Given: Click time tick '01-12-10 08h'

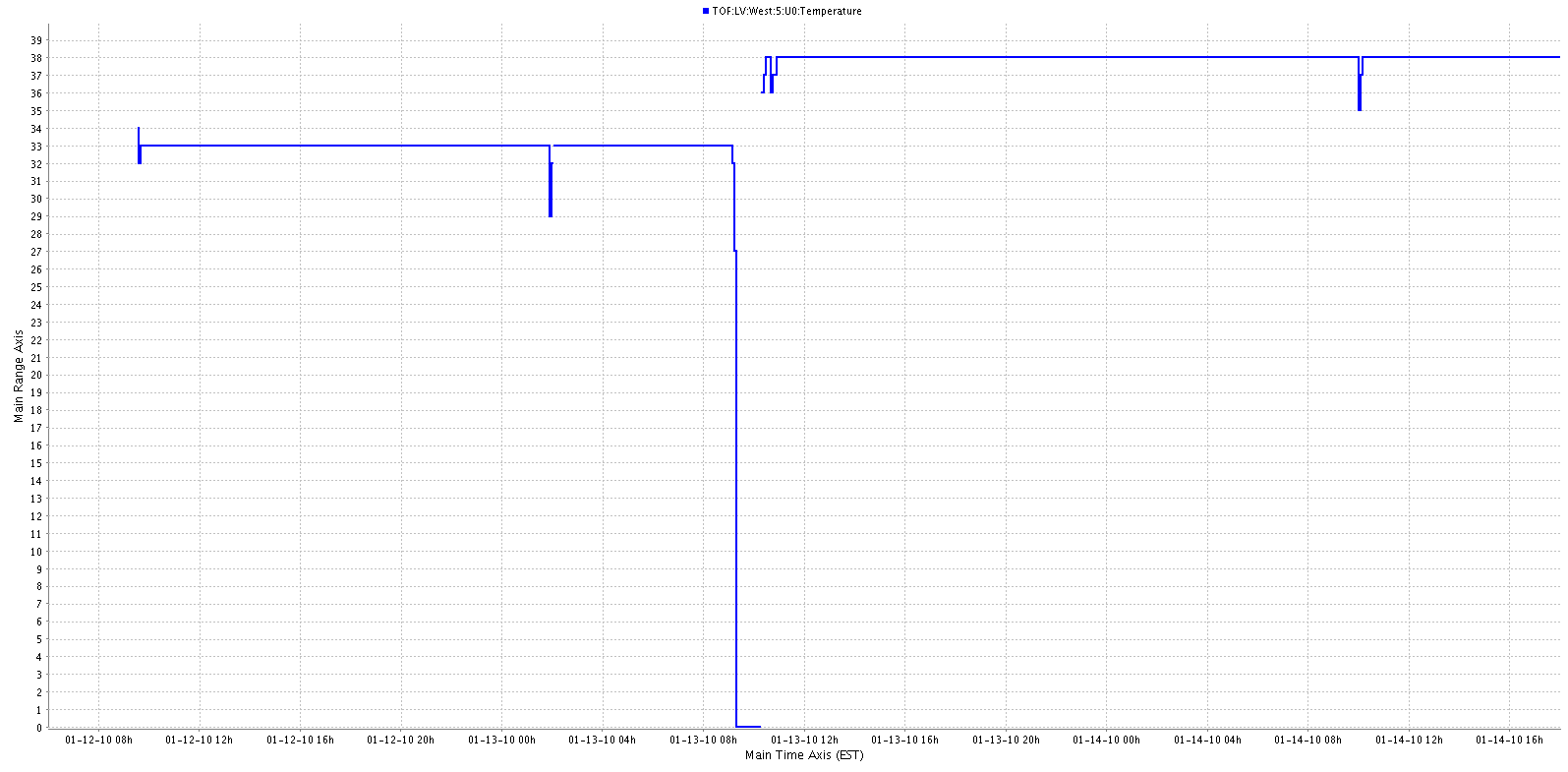Looking at the screenshot, I should tap(98, 740).
